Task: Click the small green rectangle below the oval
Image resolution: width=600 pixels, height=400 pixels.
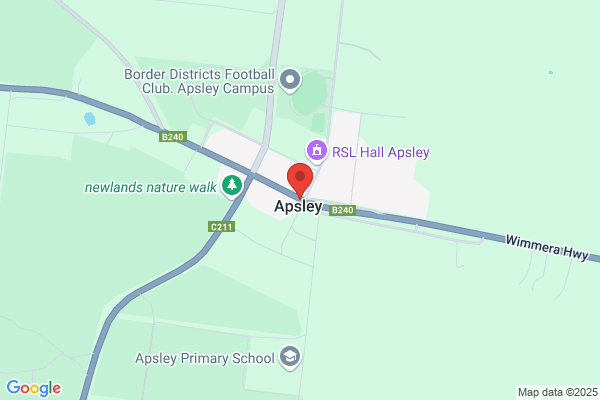Action: click(x=318, y=122)
